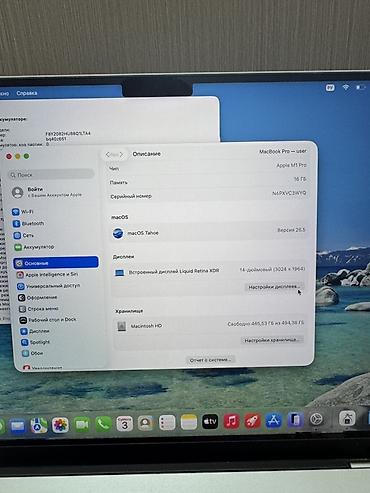Image resolution: width=370 pixels, height=493 pixels.
Task: Open Обои in the sidebar
Action: 32,353
